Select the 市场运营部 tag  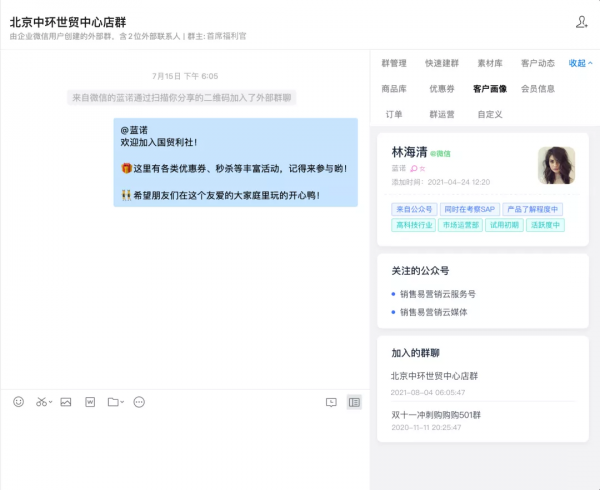pos(460,225)
